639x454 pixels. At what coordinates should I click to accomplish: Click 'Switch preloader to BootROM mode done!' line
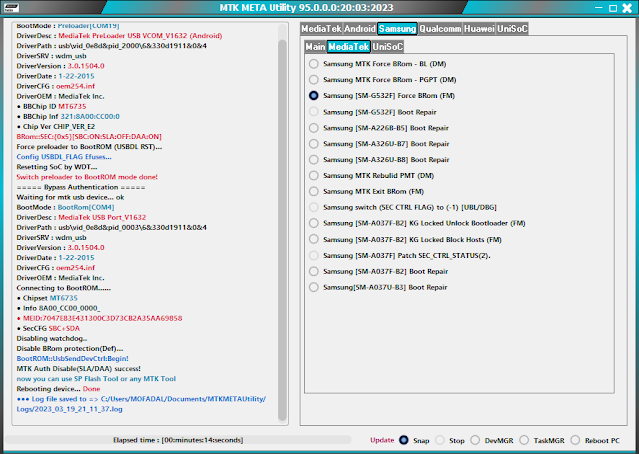(x=87, y=177)
